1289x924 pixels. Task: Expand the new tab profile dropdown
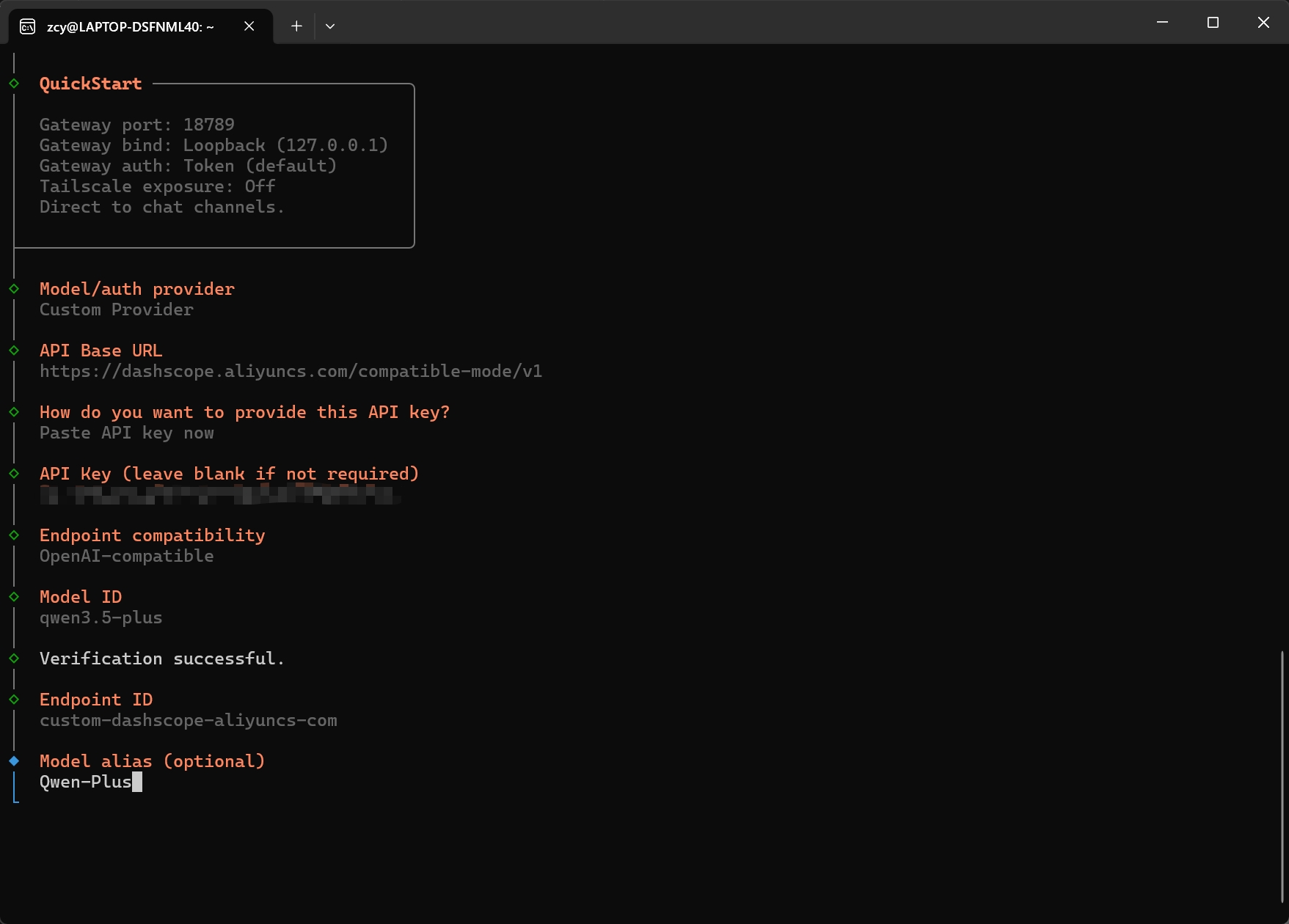pyautogui.click(x=330, y=26)
